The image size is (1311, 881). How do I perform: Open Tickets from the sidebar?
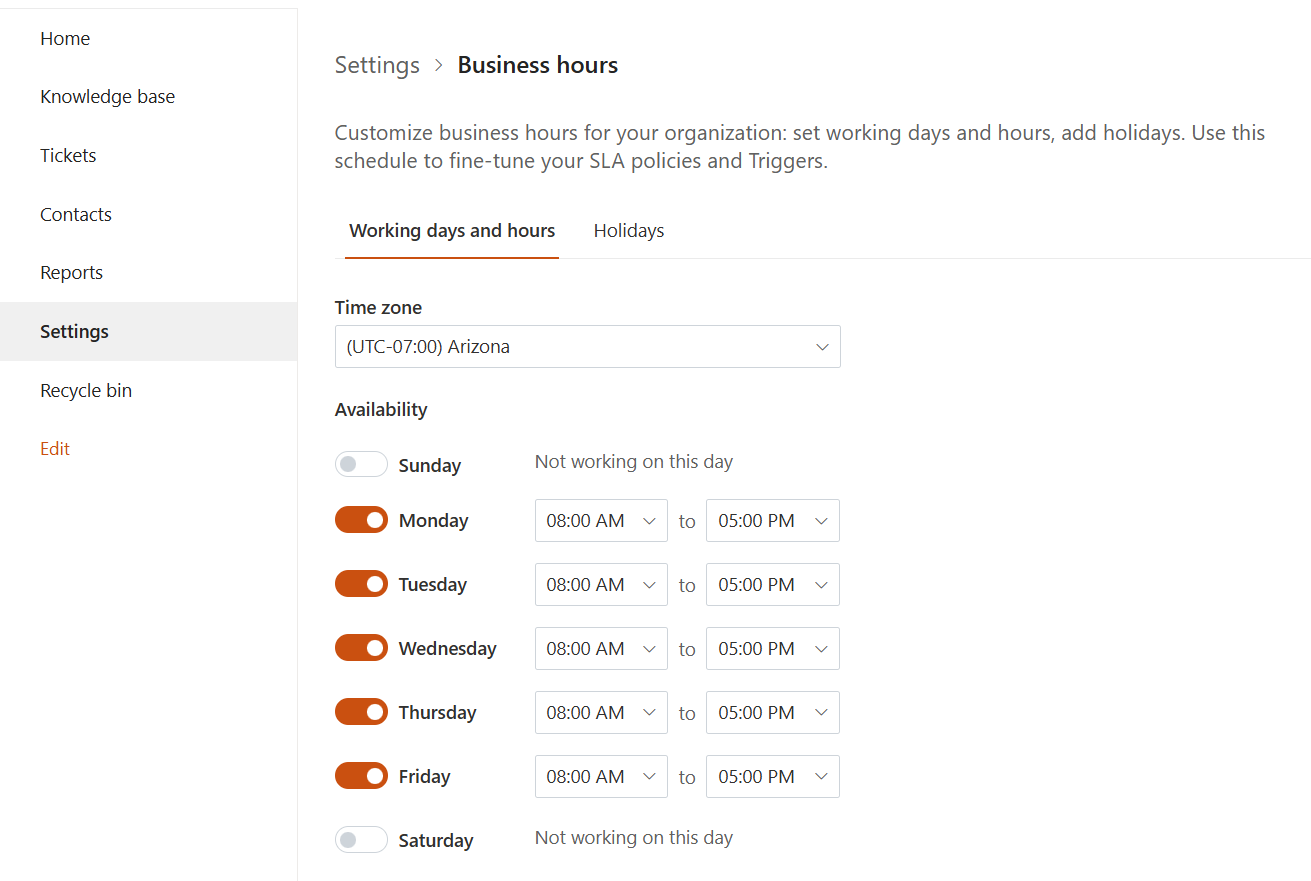click(68, 156)
